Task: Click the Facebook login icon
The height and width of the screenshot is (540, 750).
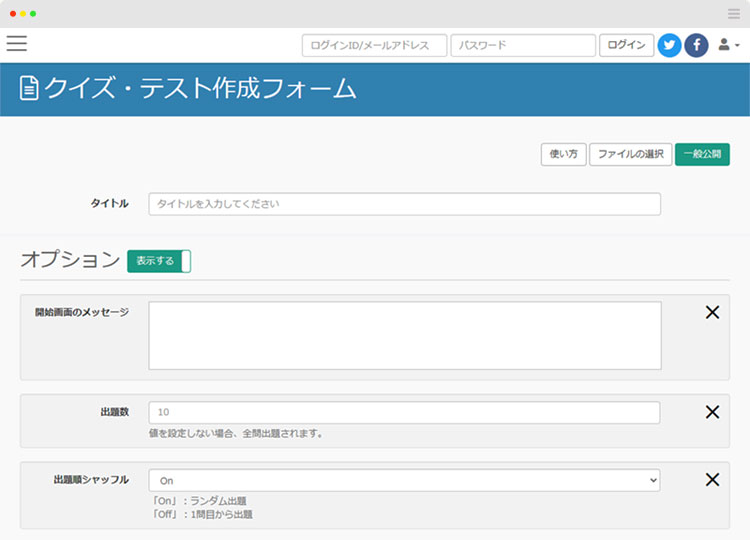Action: tap(696, 45)
